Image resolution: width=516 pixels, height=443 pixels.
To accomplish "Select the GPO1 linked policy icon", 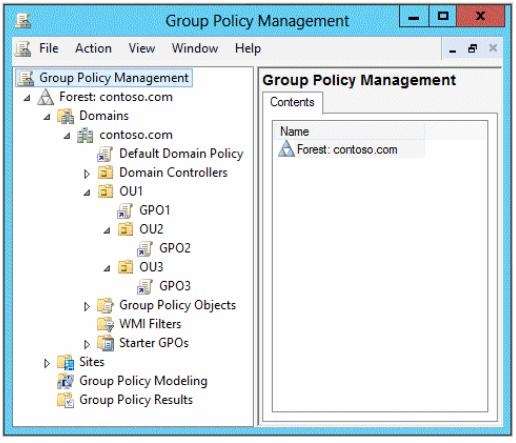I will pyautogui.click(x=125, y=211).
